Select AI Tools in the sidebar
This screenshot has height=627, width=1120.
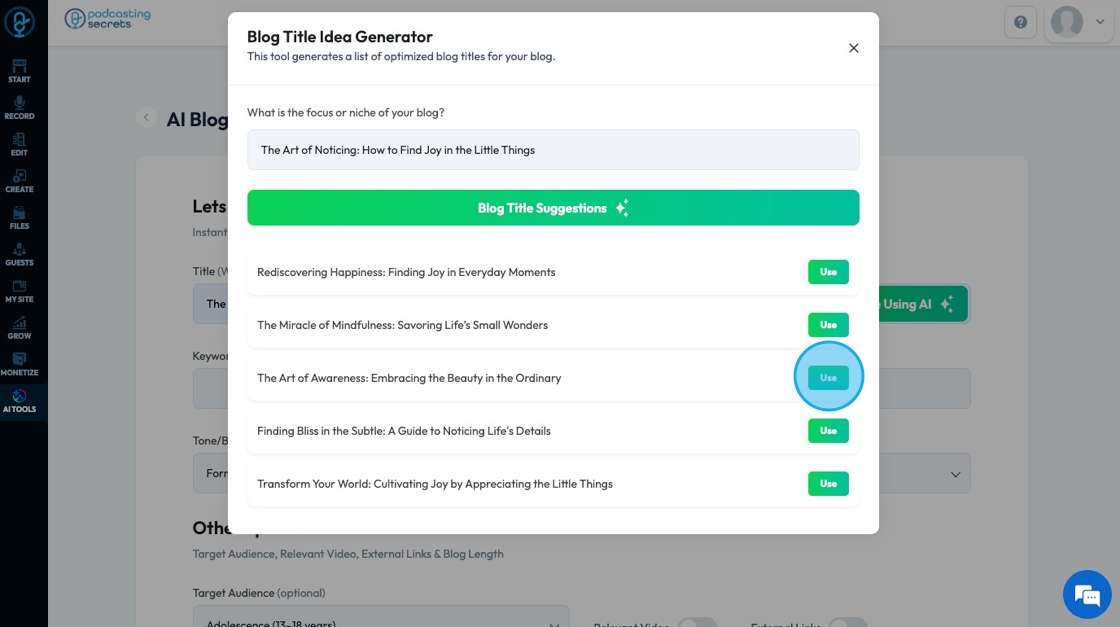click(19, 401)
